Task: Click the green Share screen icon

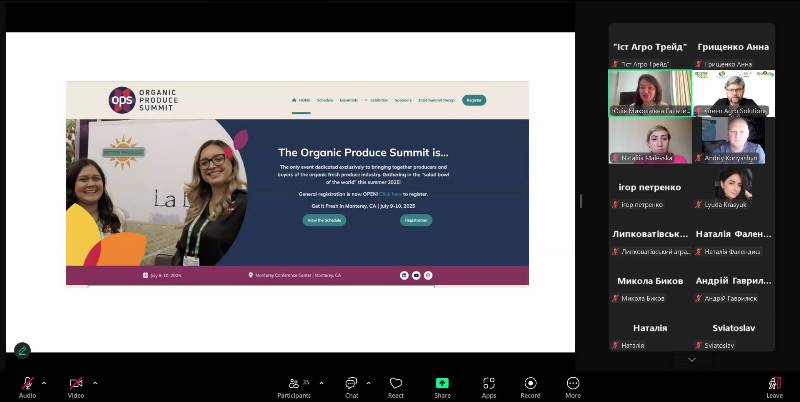Action: (x=442, y=383)
